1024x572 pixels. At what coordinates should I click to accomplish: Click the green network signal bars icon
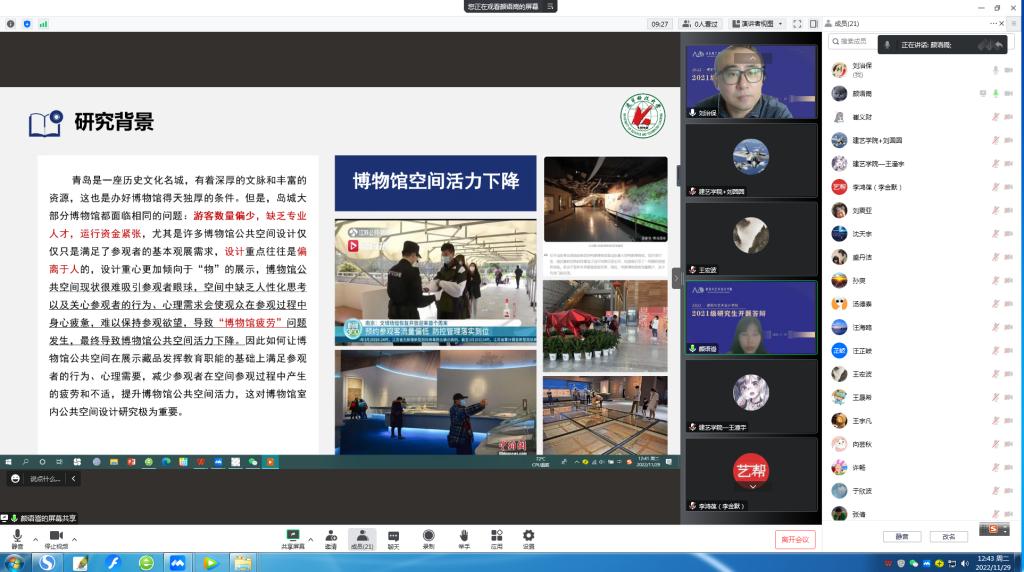43,24
